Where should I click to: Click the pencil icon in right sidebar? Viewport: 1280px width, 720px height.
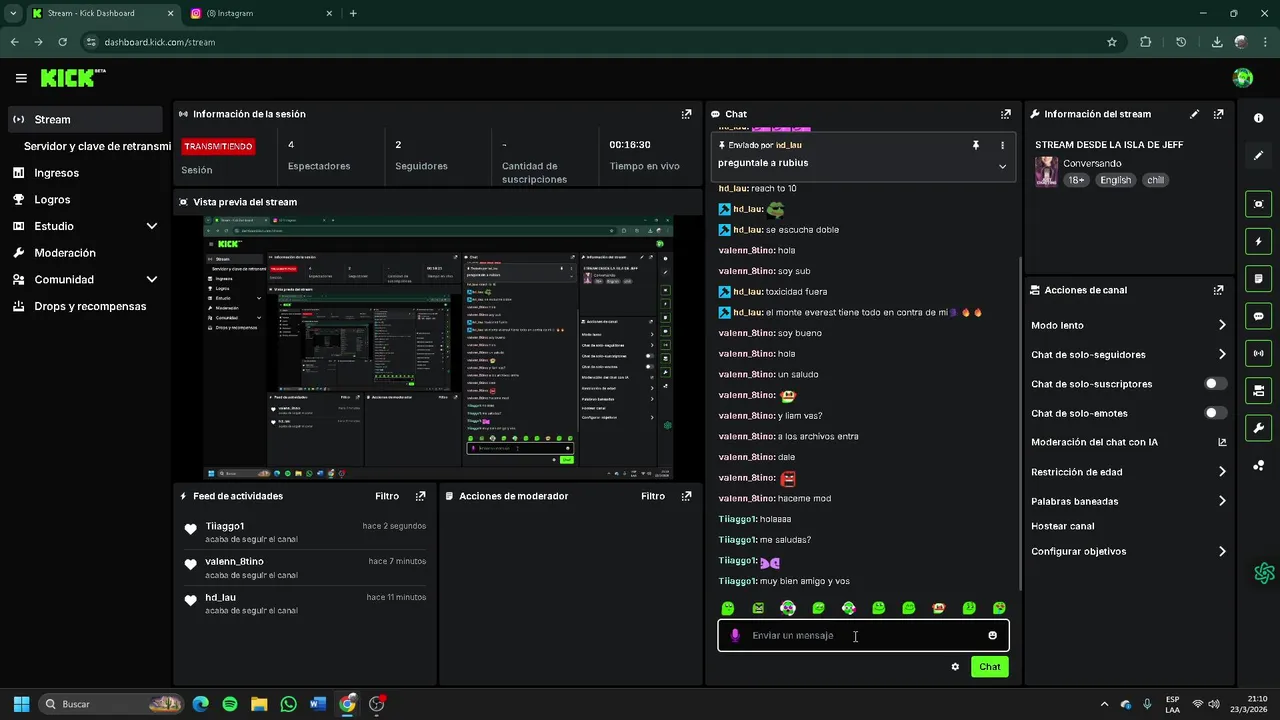pos(1258,156)
